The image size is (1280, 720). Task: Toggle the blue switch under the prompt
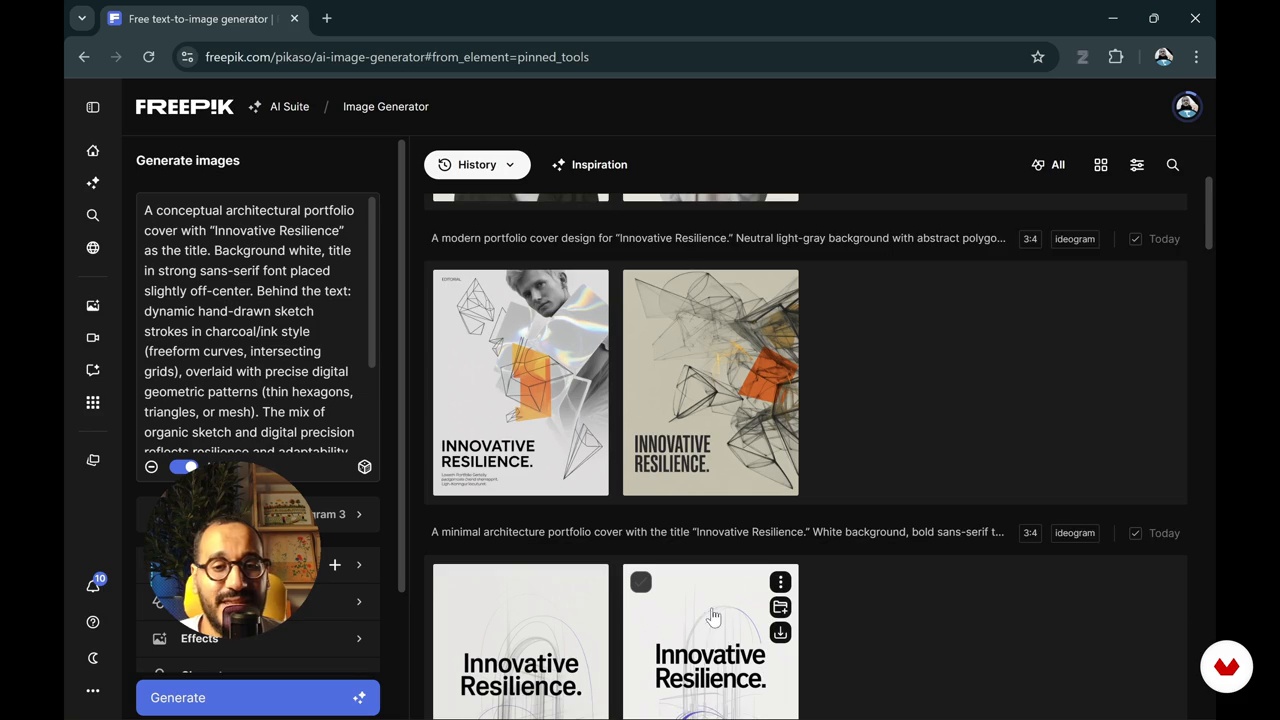(184, 467)
